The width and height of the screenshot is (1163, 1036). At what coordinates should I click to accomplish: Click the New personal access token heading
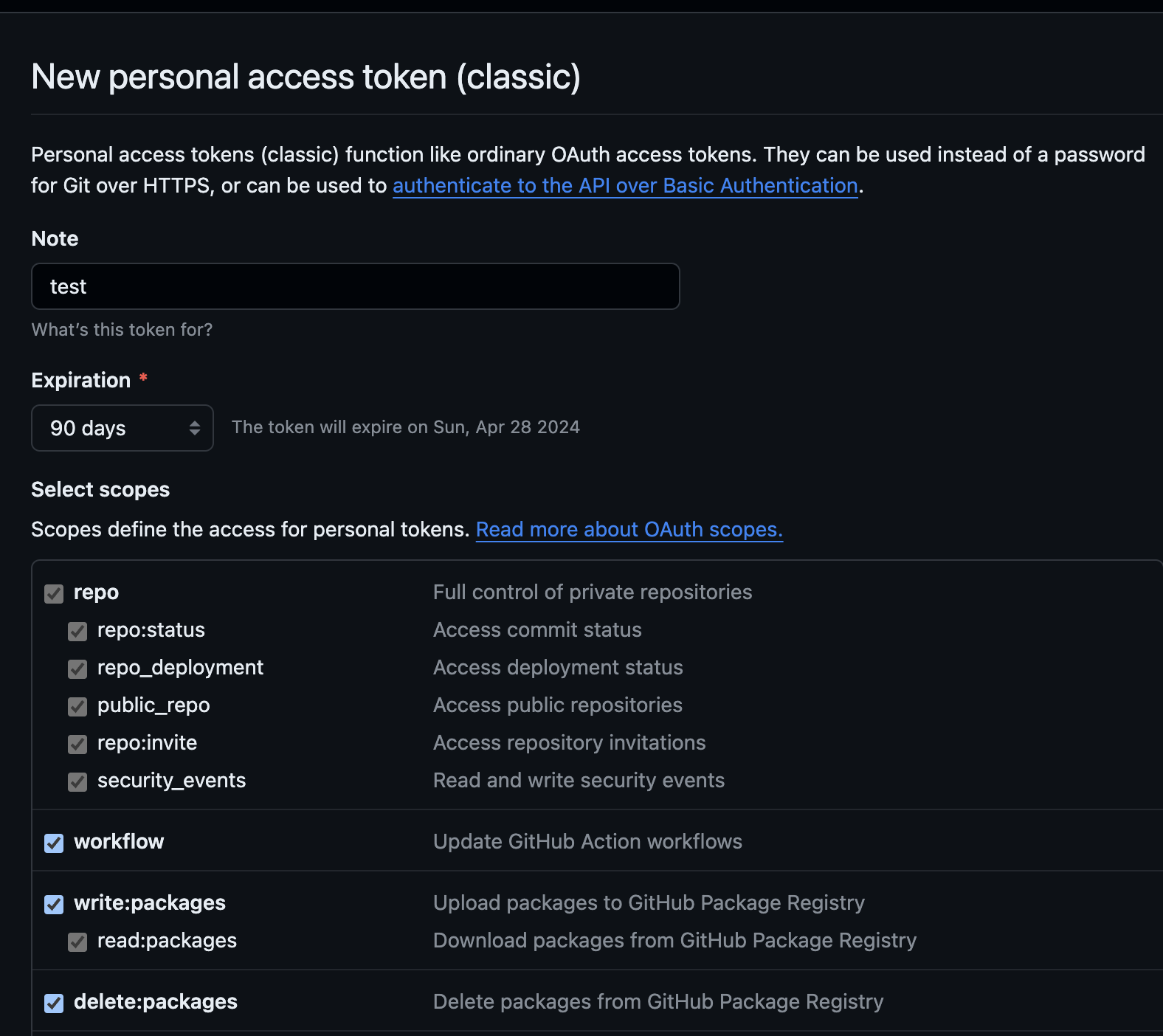(306, 77)
